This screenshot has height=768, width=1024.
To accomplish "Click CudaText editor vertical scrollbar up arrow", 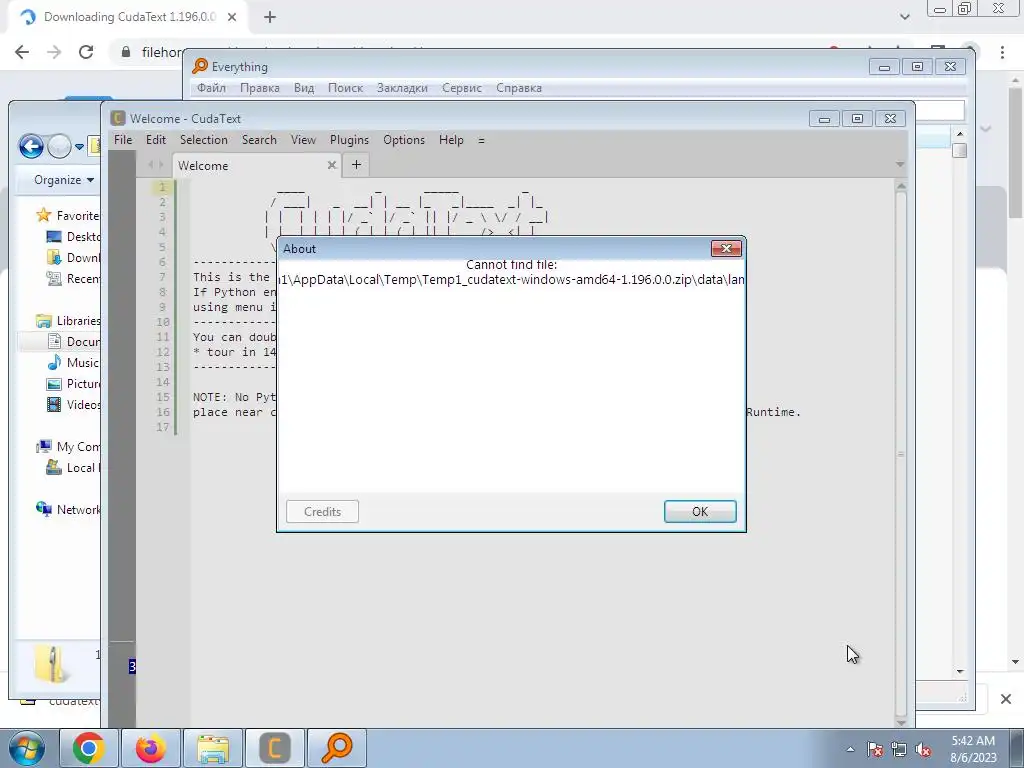I will click(x=901, y=186).
